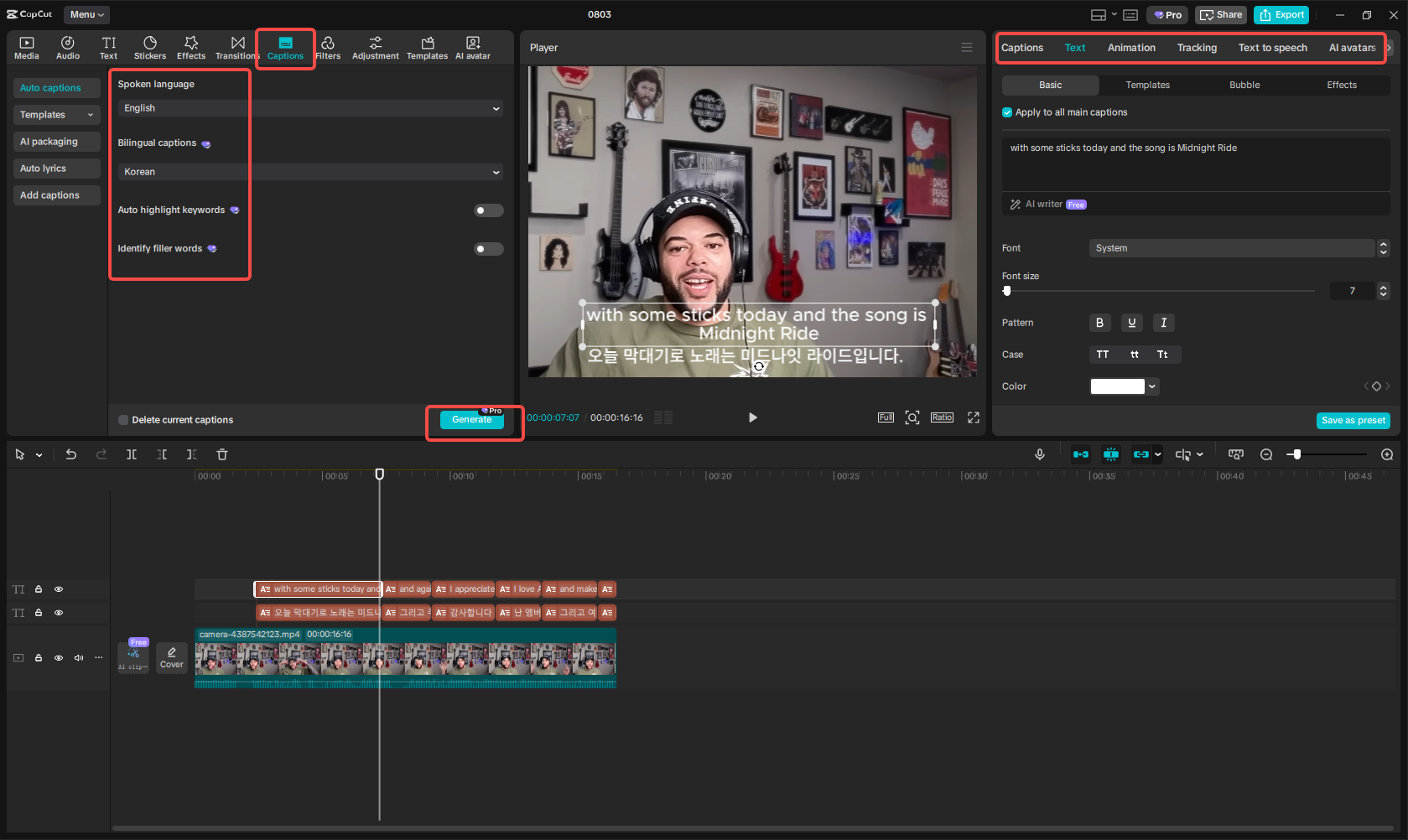Viewport: 1408px width, 840px height.
Task: Open the Stickers panel
Action: click(x=149, y=47)
